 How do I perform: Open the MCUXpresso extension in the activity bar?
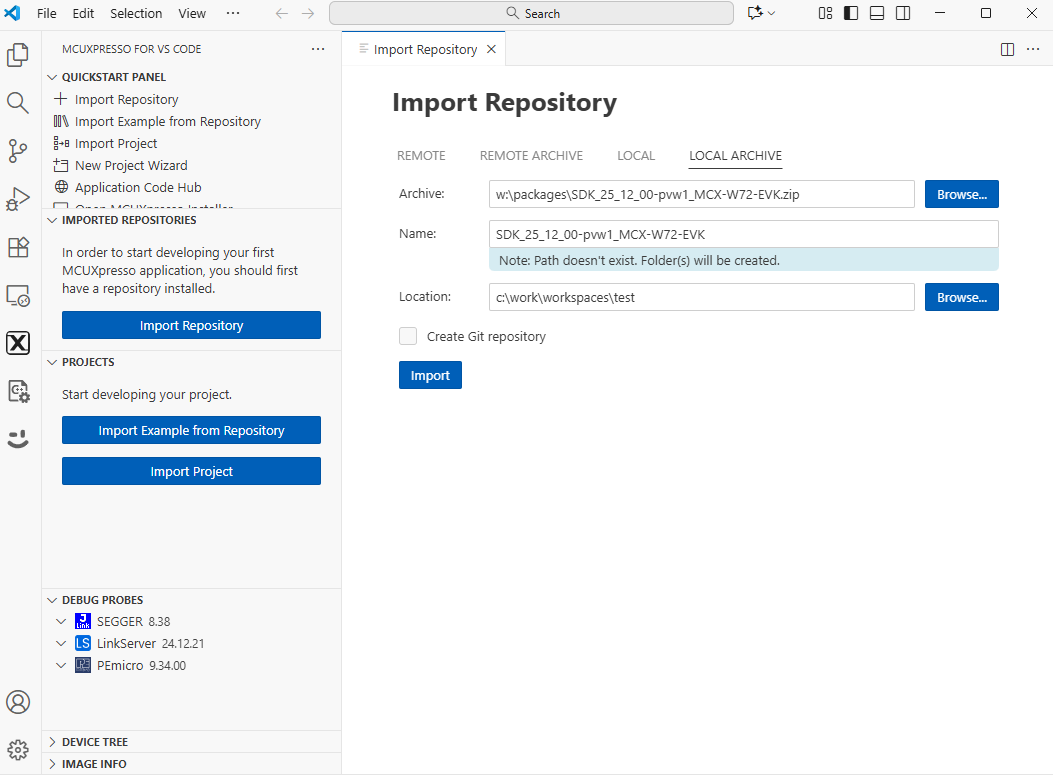(18, 343)
